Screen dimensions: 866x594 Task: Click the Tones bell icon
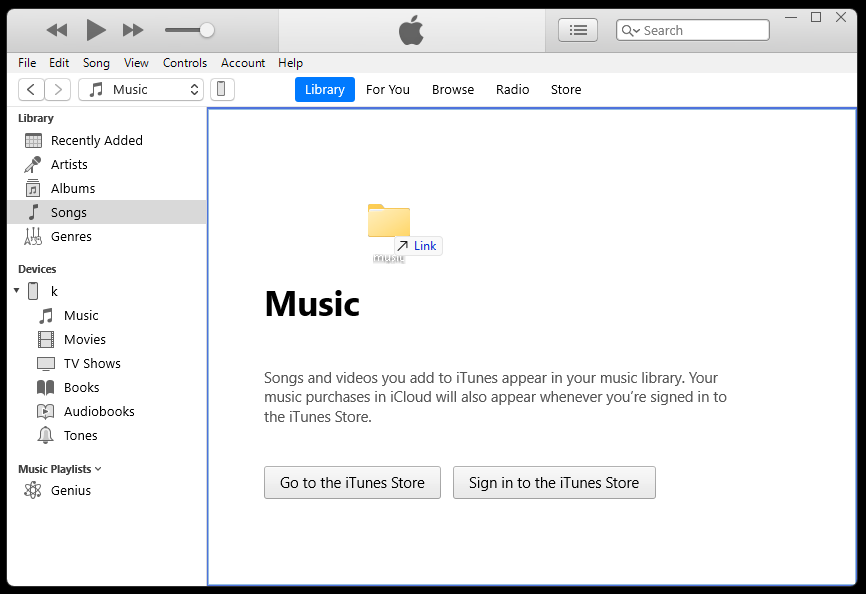(46, 436)
